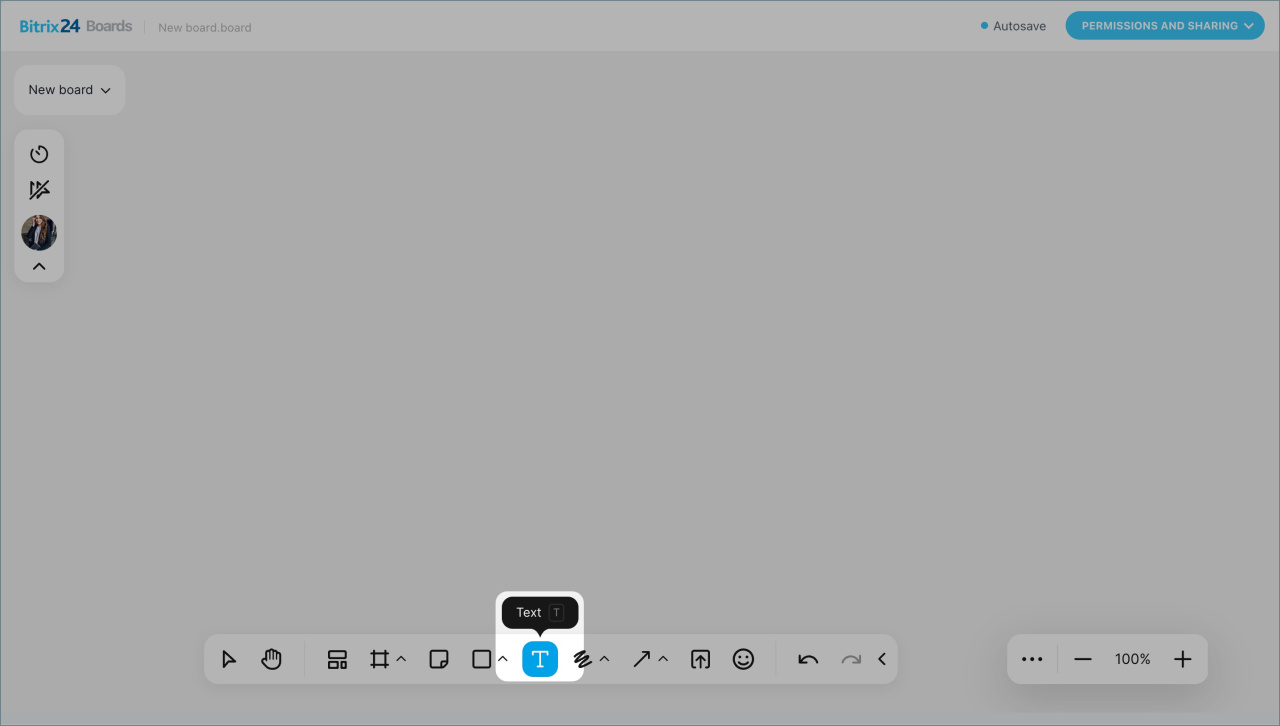Viewport: 1280px width, 726px height.
Task: Open the New board dropdown
Action: coord(69,90)
